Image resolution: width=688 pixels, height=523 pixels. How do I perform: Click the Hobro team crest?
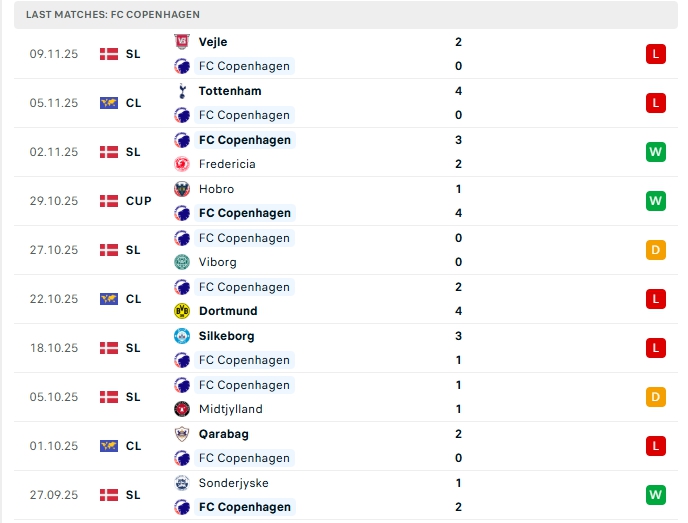[182, 189]
